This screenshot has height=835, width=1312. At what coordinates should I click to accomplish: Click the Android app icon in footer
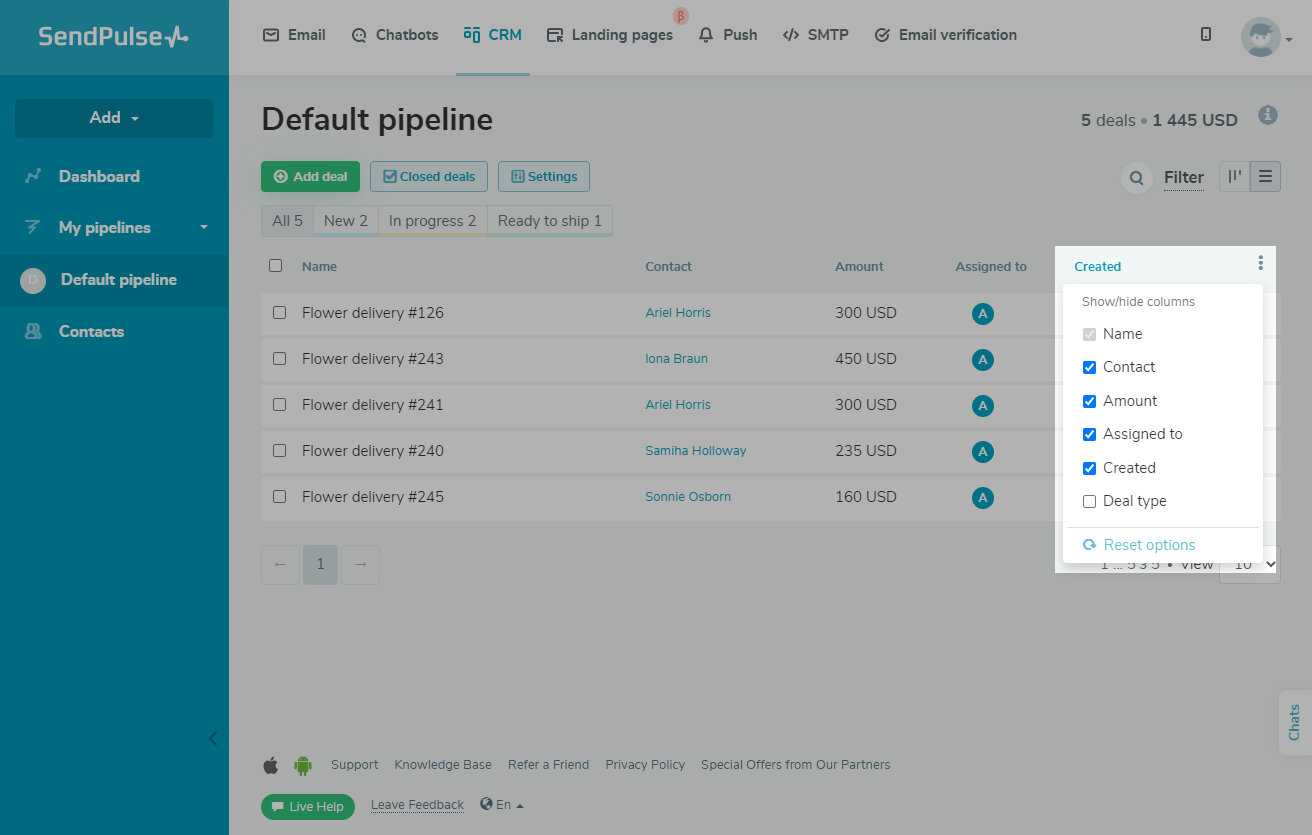click(x=302, y=765)
